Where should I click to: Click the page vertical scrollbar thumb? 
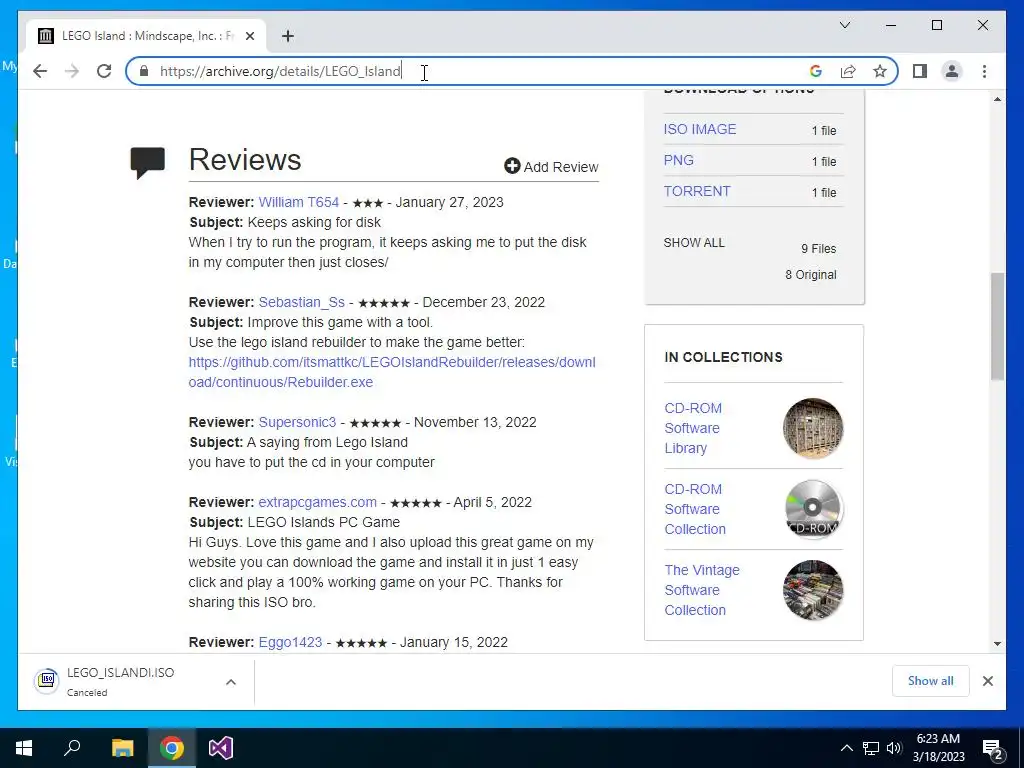997,327
